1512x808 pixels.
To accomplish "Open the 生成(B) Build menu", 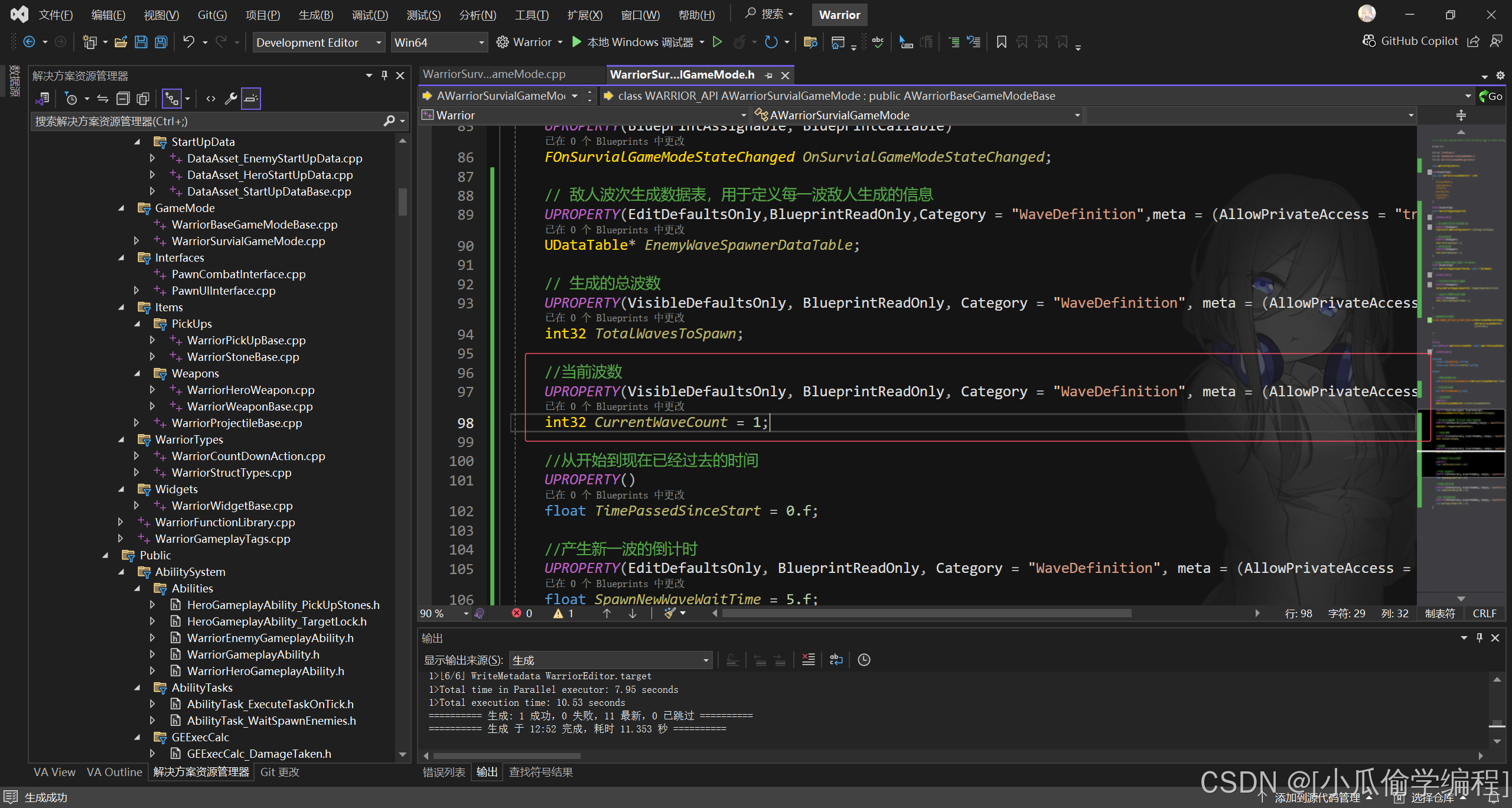I will pyautogui.click(x=315, y=15).
